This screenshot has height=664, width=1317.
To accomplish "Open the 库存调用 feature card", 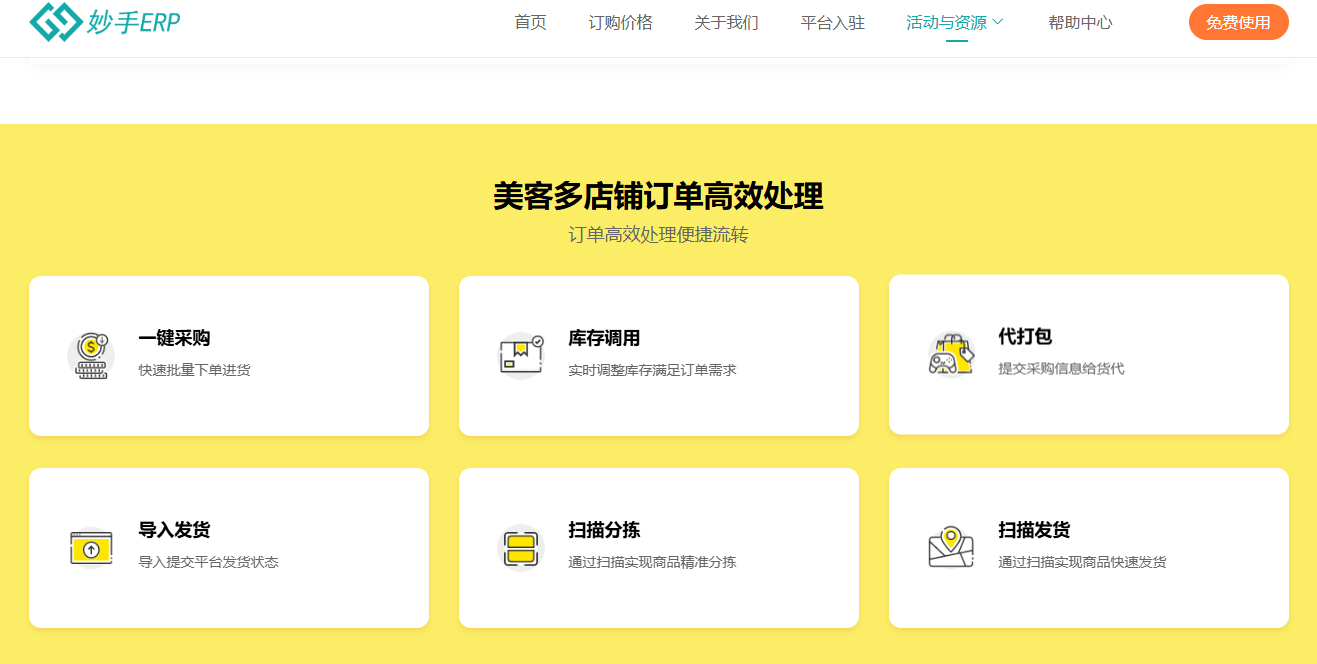I will [659, 355].
